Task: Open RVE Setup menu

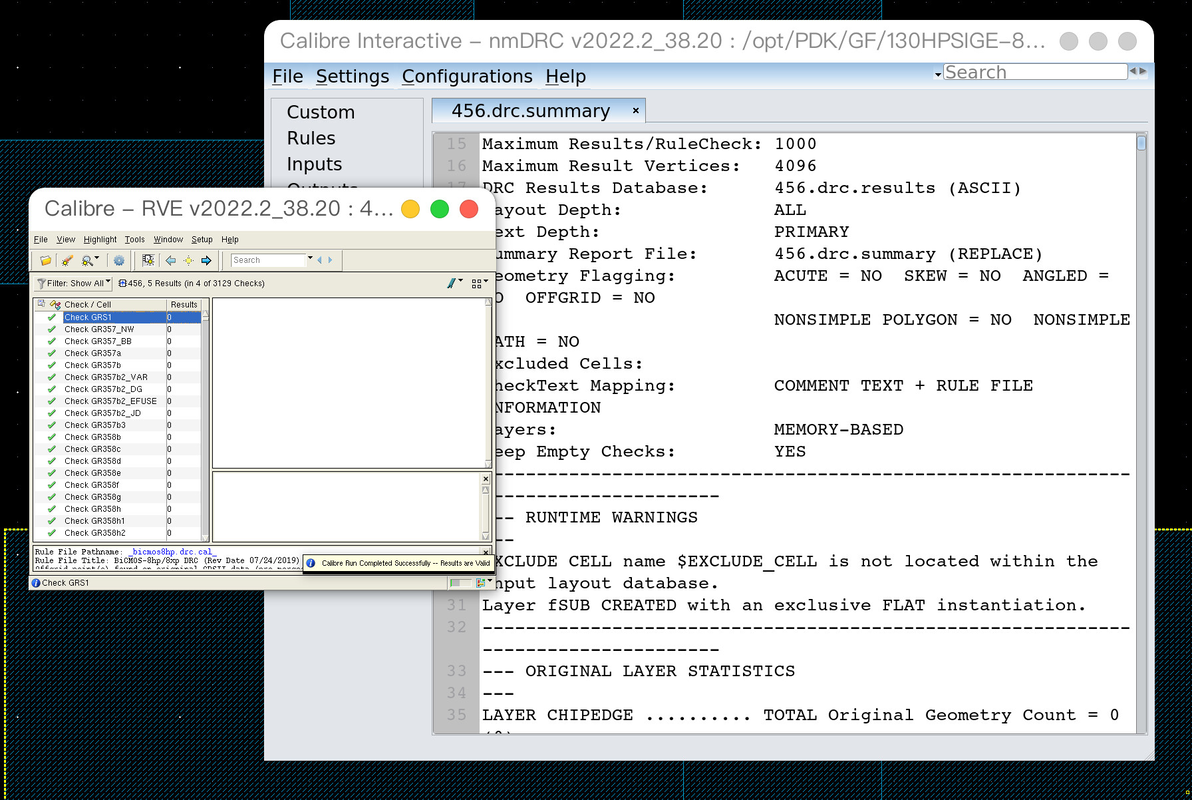Action: tap(201, 240)
